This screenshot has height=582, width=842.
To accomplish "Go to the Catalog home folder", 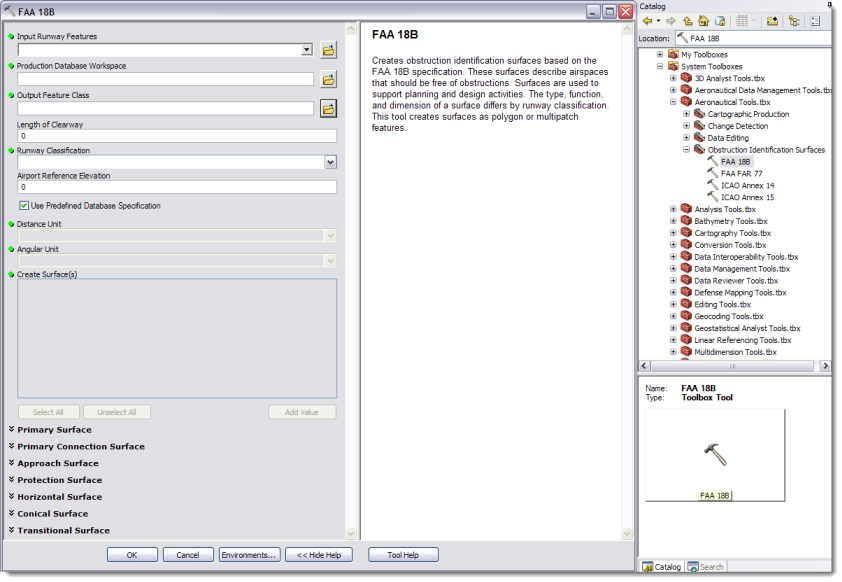I will coord(703,21).
